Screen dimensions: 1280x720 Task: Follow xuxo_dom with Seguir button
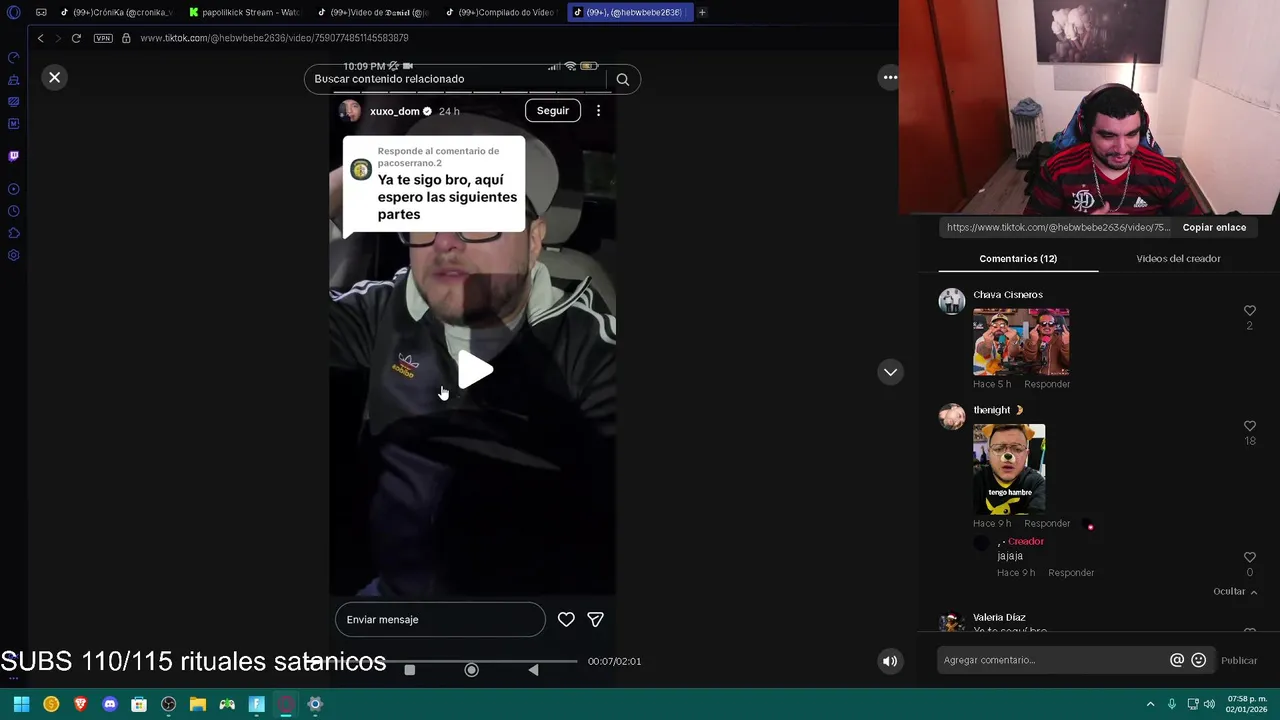tap(553, 111)
